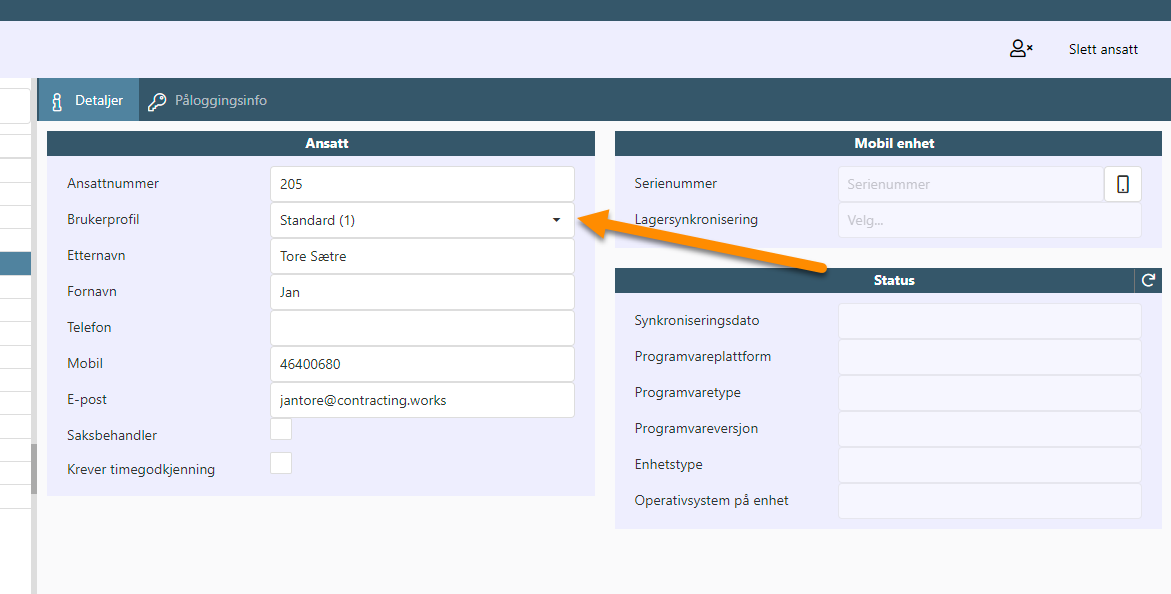Enable the Krever timegodkjenning checkbox
This screenshot has width=1171, height=594.
click(x=281, y=463)
